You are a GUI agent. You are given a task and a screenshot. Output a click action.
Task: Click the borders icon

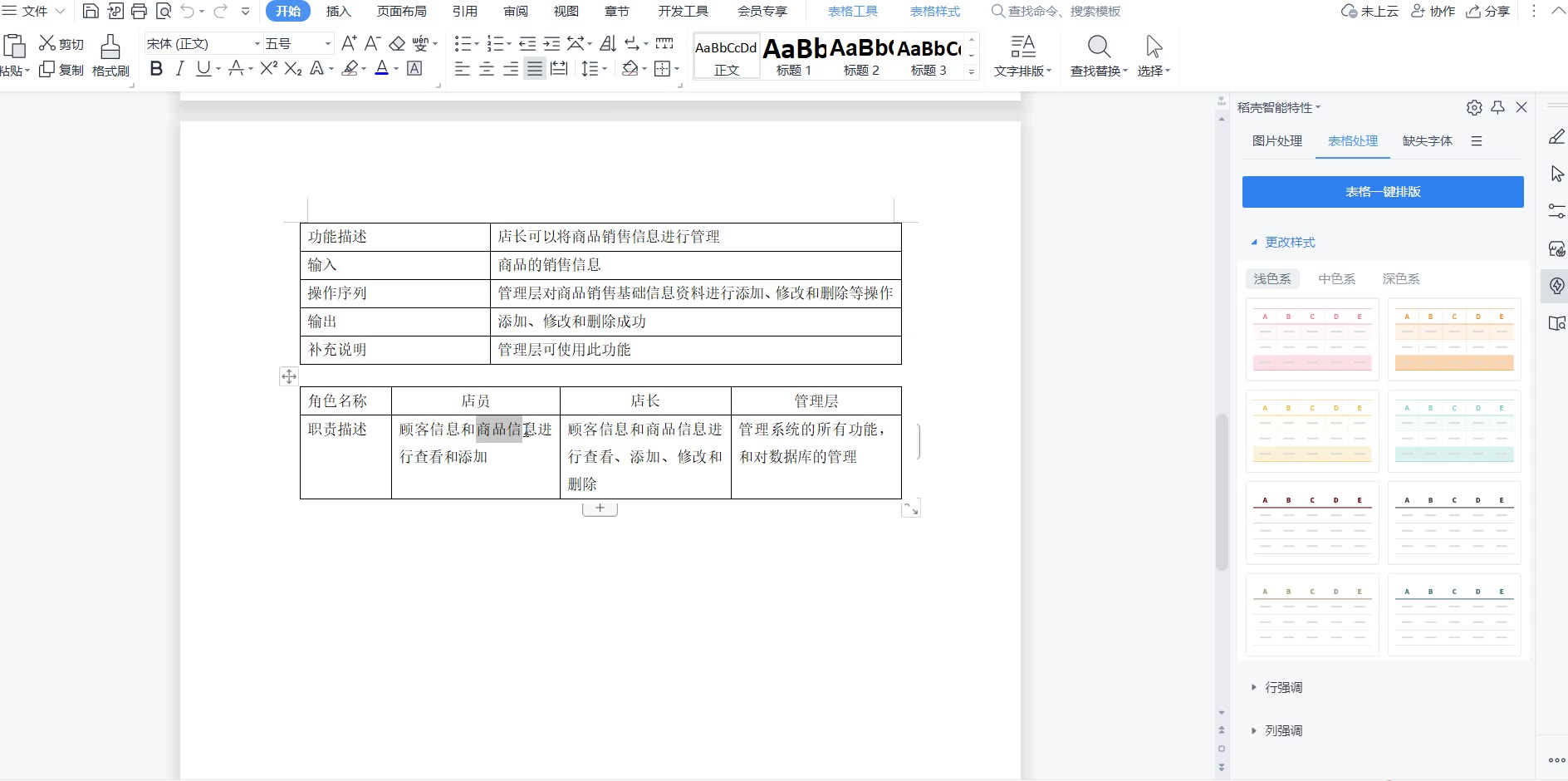[662, 69]
